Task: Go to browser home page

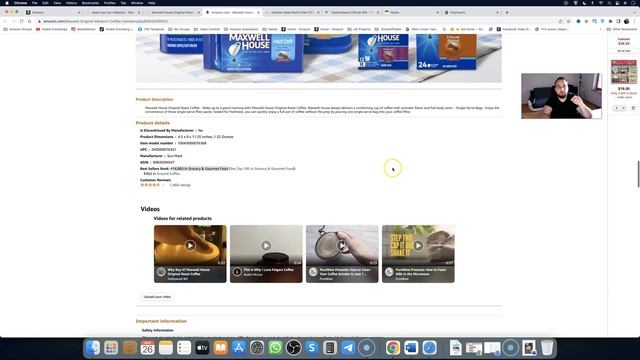Action: click(x=29, y=21)
